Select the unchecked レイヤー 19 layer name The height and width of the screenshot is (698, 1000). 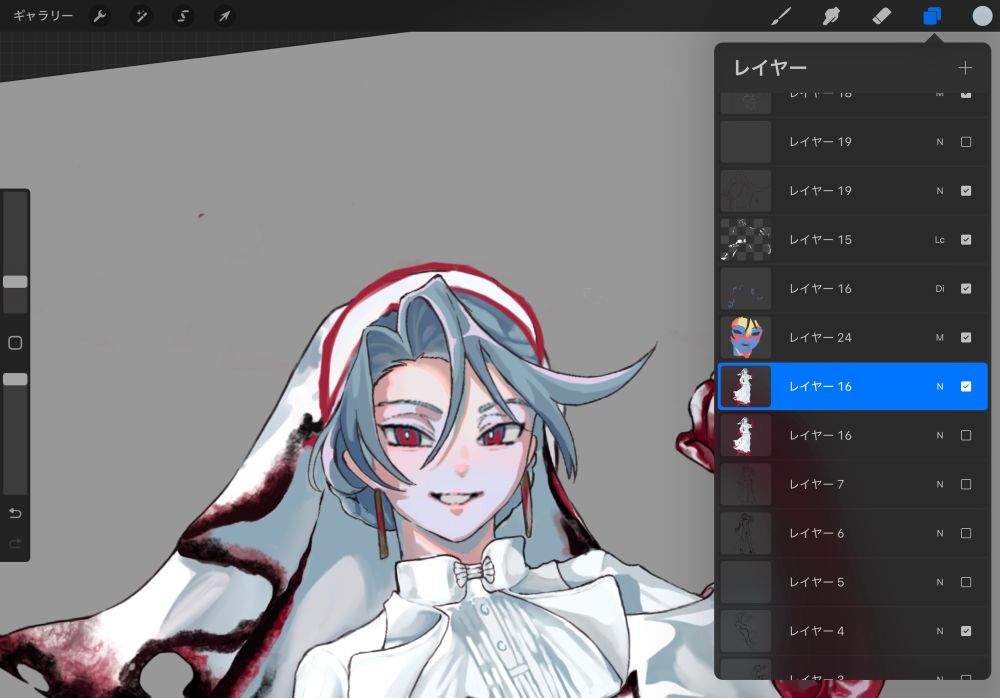pyautogui.click(x=820, y=142)
